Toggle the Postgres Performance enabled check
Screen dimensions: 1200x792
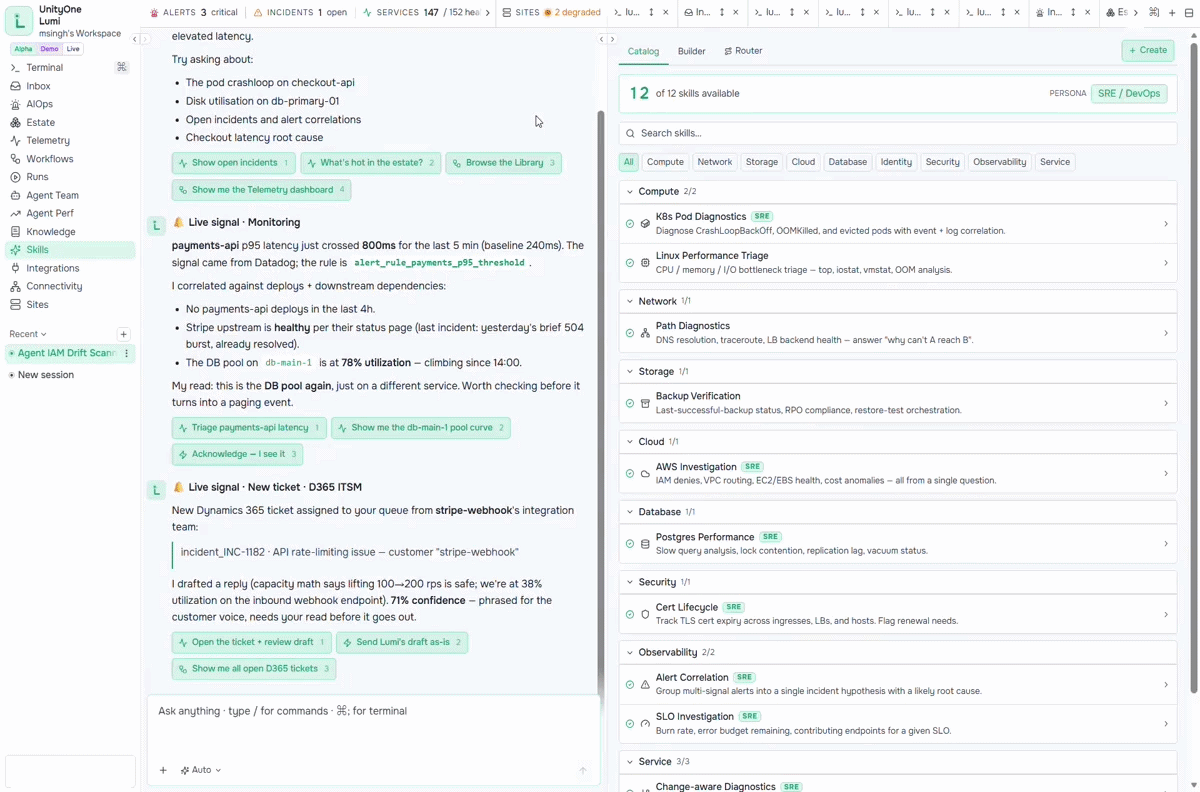tap(630, 544)
